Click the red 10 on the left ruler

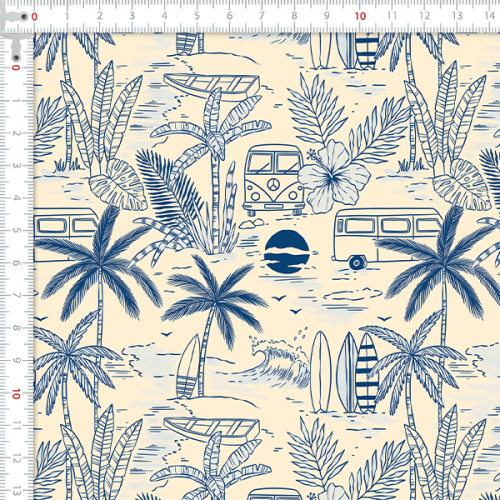point(16,394)
